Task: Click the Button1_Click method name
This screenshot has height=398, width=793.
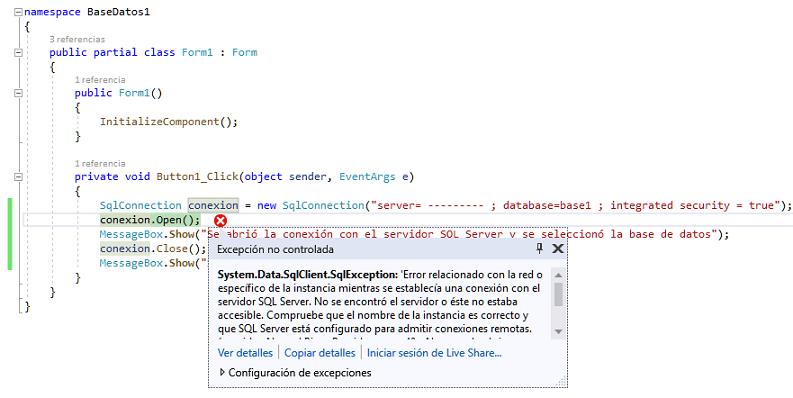Action: [x=197, y=177]
